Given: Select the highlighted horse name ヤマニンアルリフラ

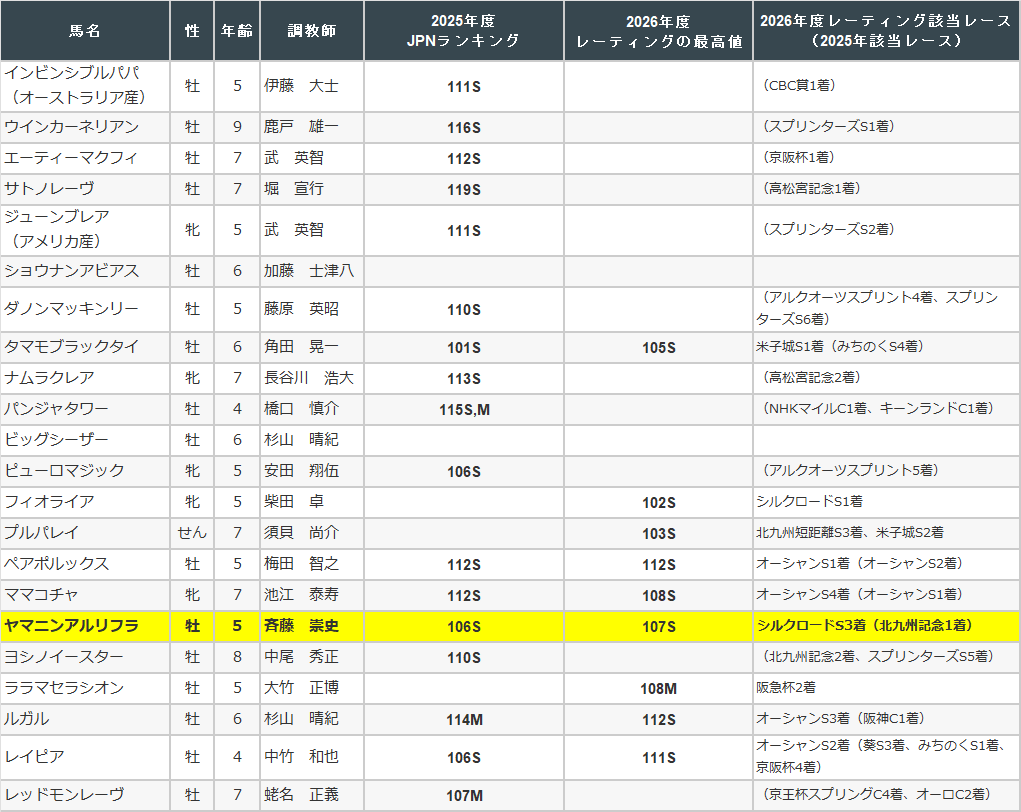Looking at the screenshot, I should click(71, 627).
